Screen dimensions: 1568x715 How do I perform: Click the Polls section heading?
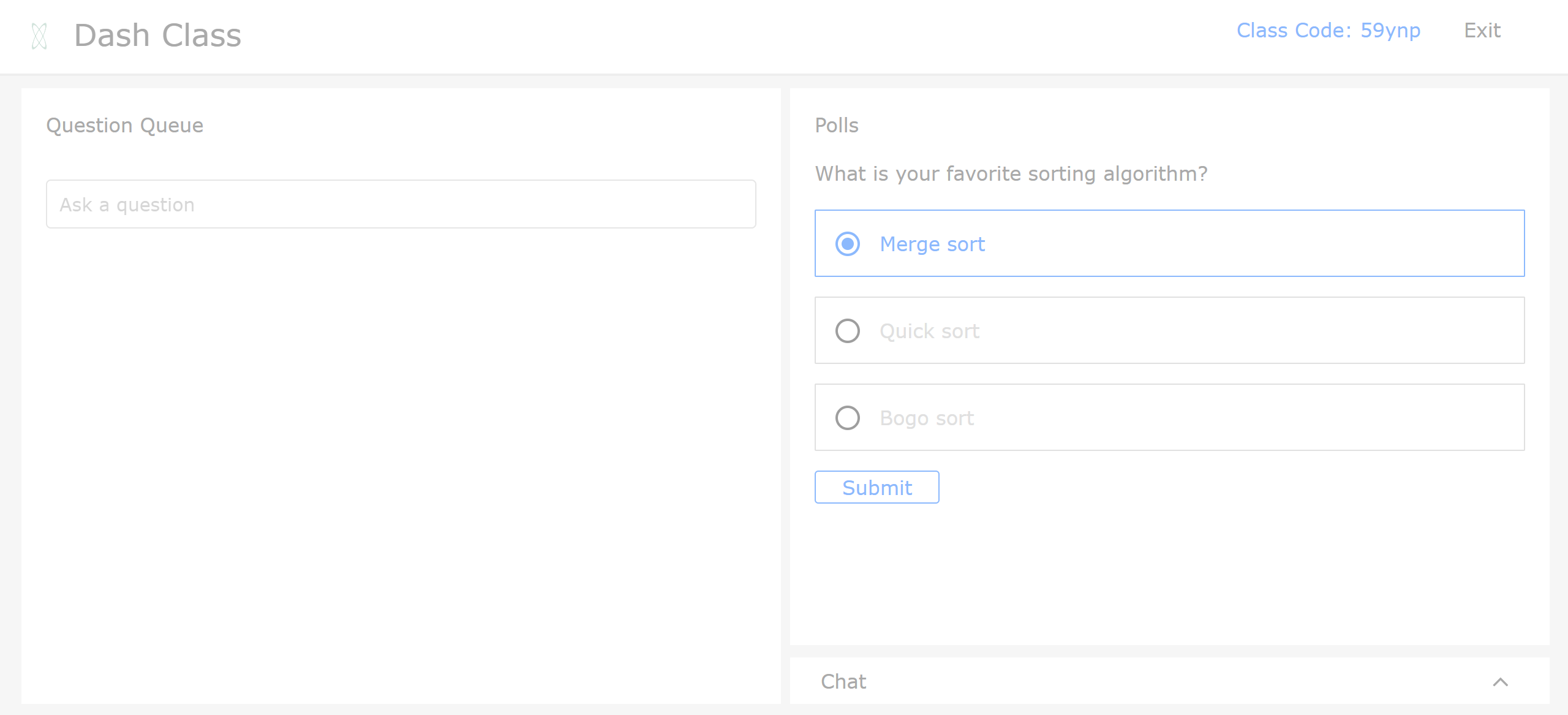tap(836, 126)
